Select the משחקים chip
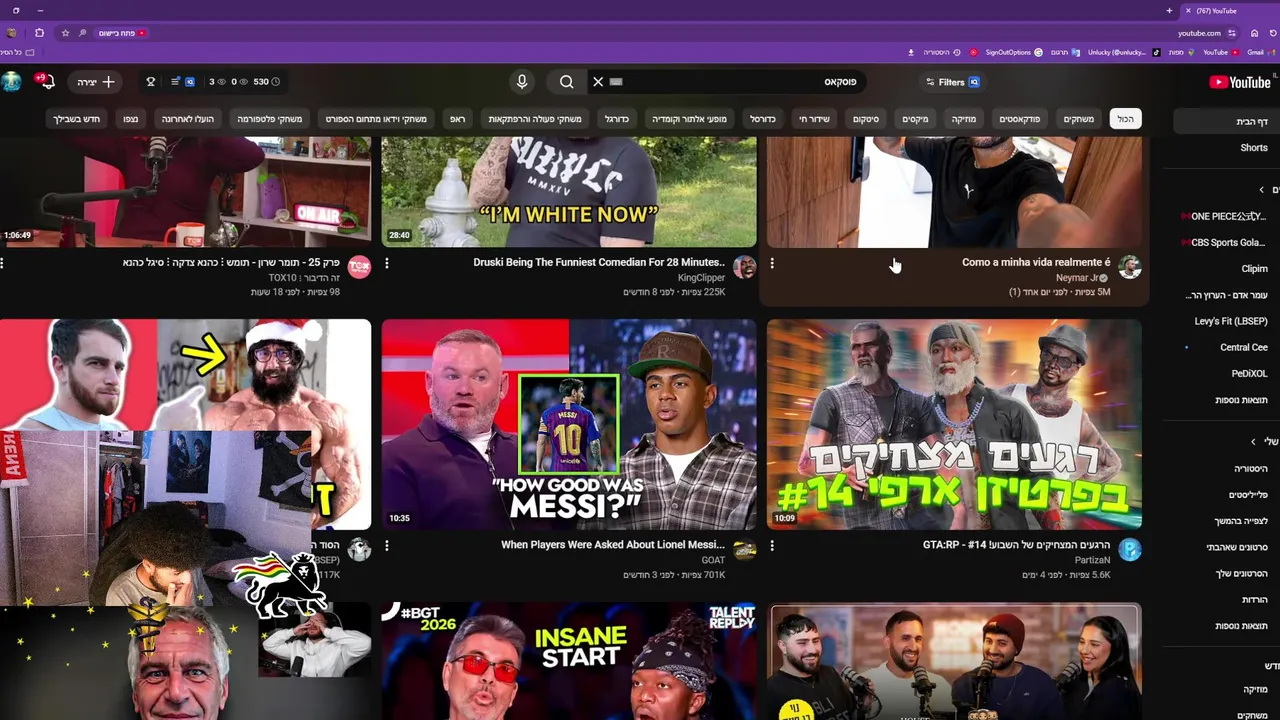The image size is (1280, 720). (x=1078, y=119)
